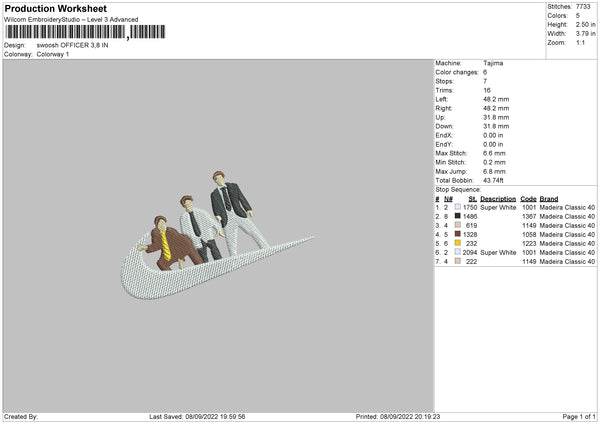Click the 'Code' column header
Viewport: 600px width, 424px height.
click(x=528, y=199)
